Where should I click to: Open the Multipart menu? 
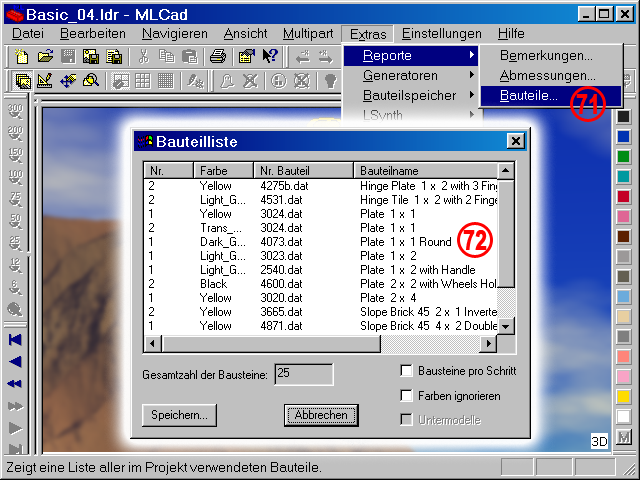pos(308,33)
